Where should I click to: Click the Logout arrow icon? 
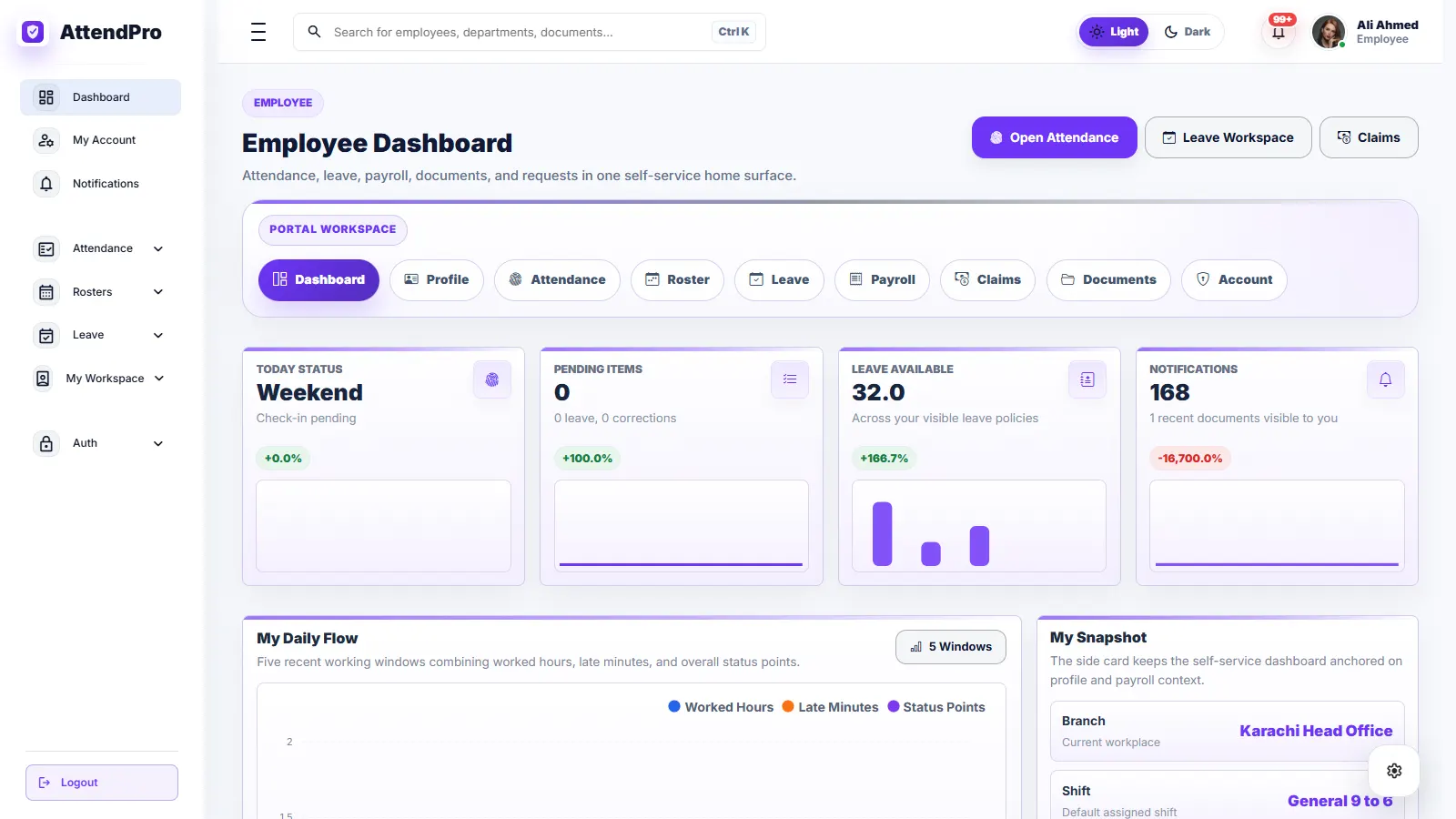(x=45, y=783)
